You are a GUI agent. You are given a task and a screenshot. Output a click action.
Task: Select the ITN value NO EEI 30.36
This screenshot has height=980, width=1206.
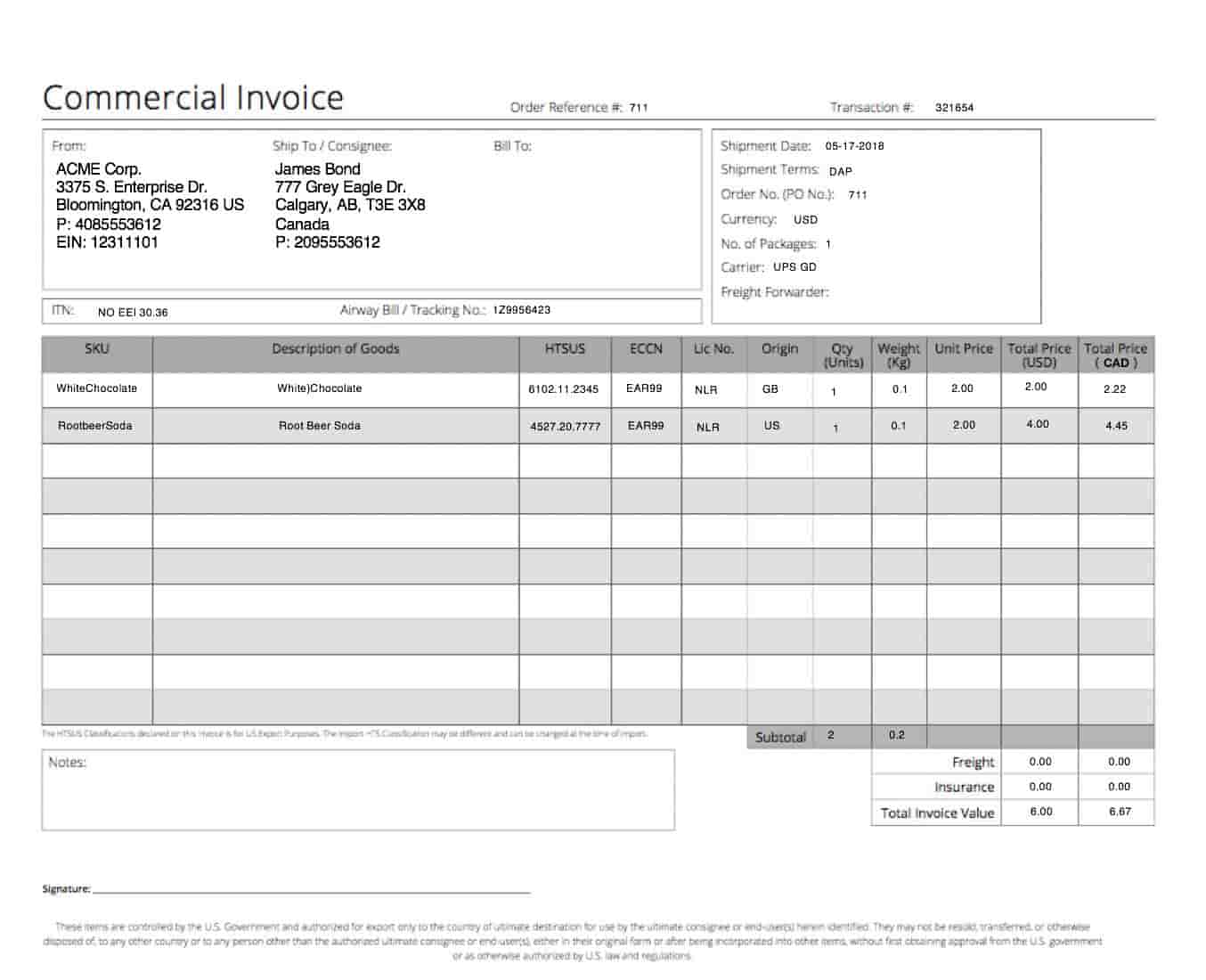click(x=133, y=313)
